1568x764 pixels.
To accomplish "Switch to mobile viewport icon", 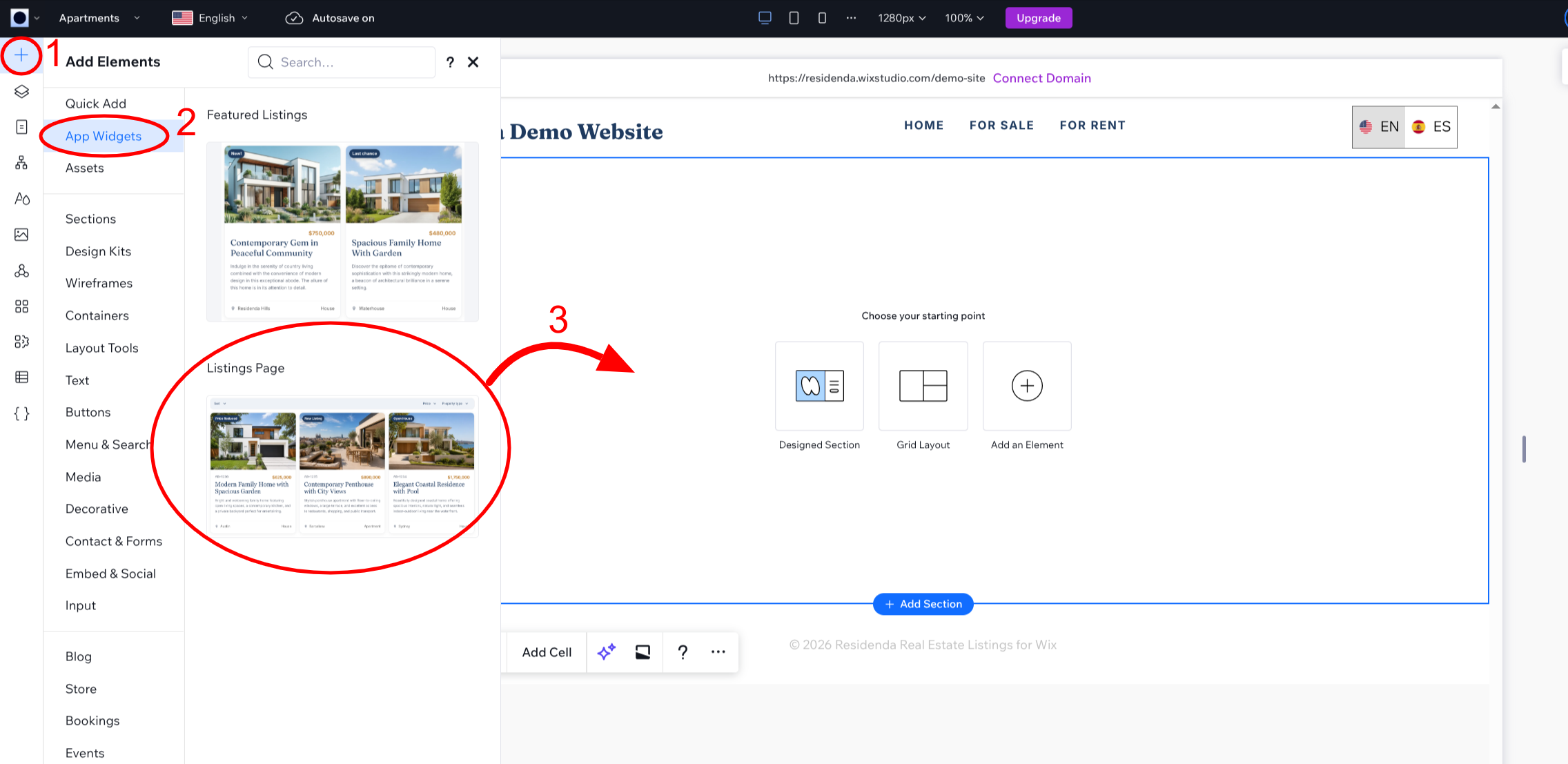I will pyautogui.click(x=822, y=18).
